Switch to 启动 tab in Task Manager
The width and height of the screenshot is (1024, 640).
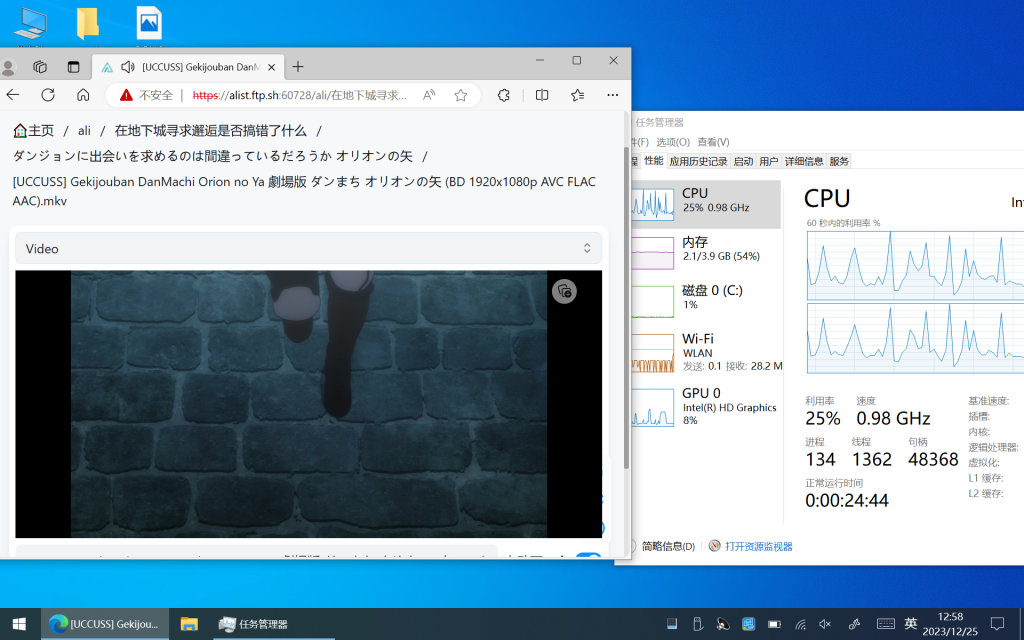(x=743, y=161)
